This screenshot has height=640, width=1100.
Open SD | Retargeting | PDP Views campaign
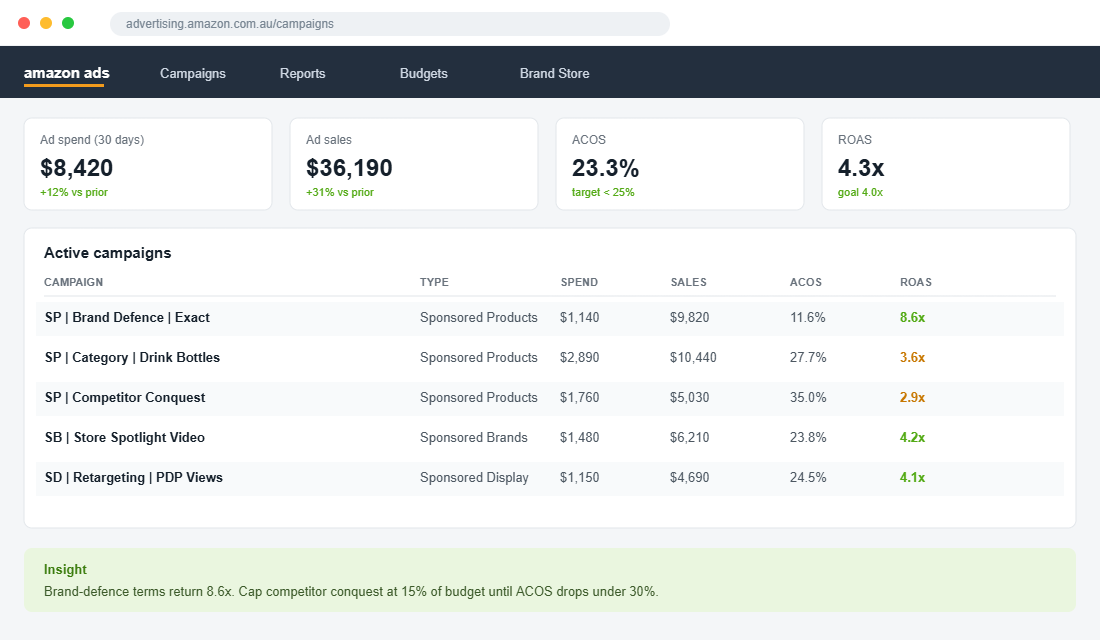[133, 477]
